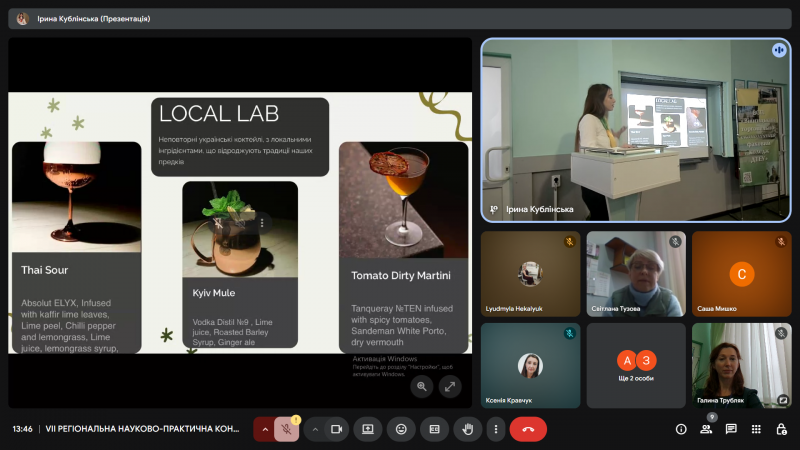Raise your hand in the meeting
Viewport: 800px width, 450px height.
[x=467, y=429]
